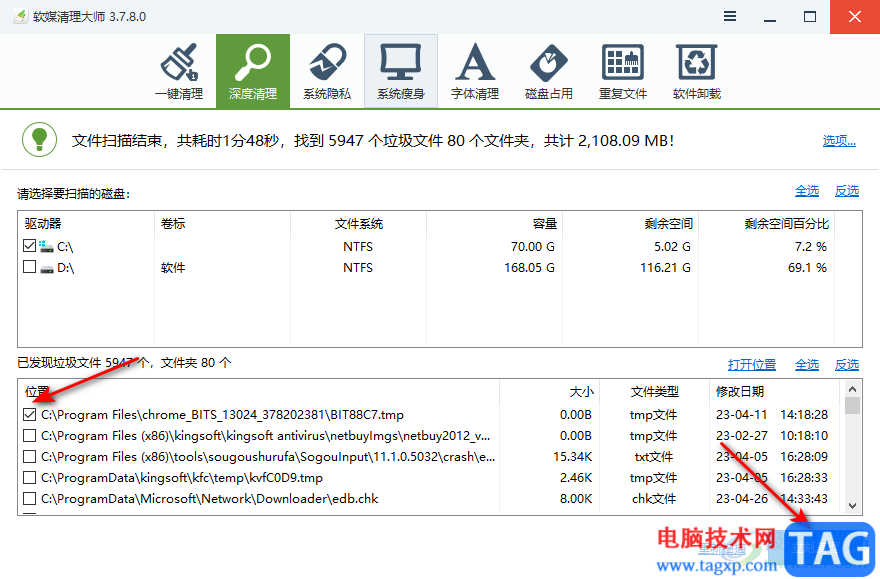Screen dimensions: 880x579
Task: Open the 系统瘦身 system slimming tool
Action: click(x=401, y=71)
